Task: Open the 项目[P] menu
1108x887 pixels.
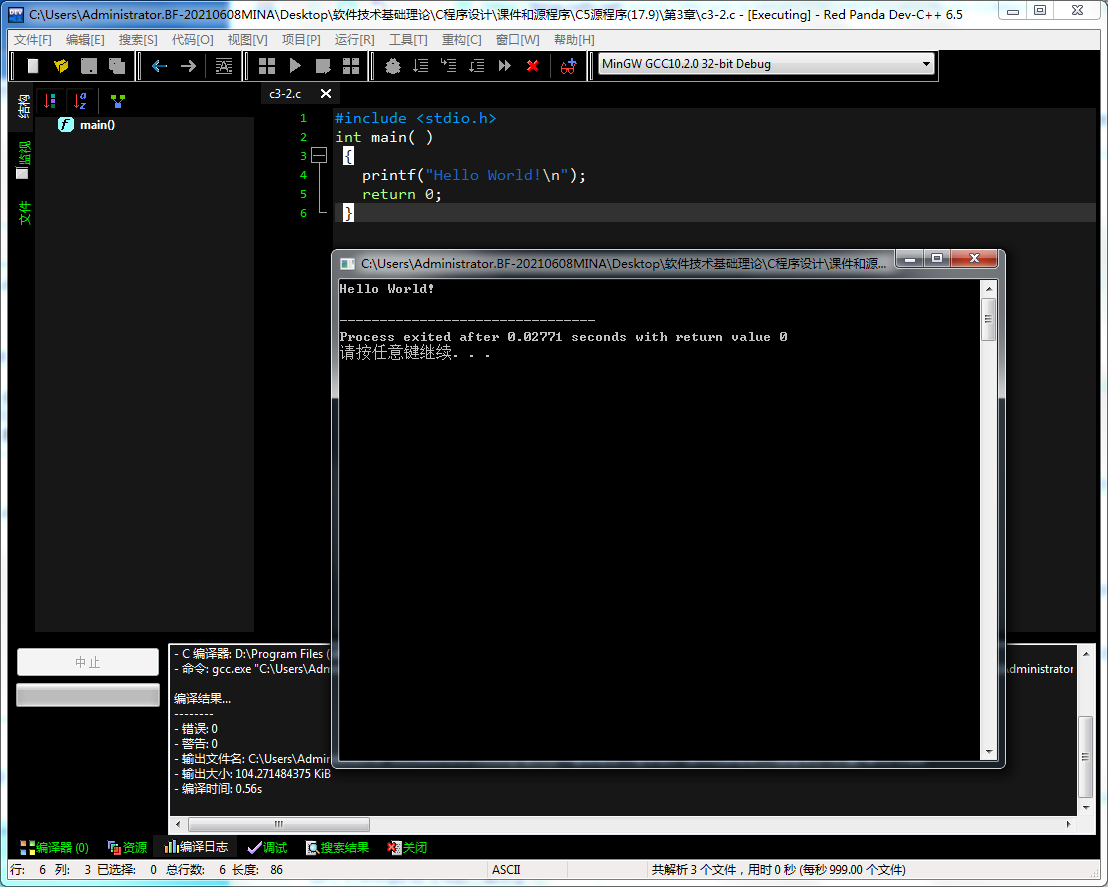Action: [x=301, y=40]
